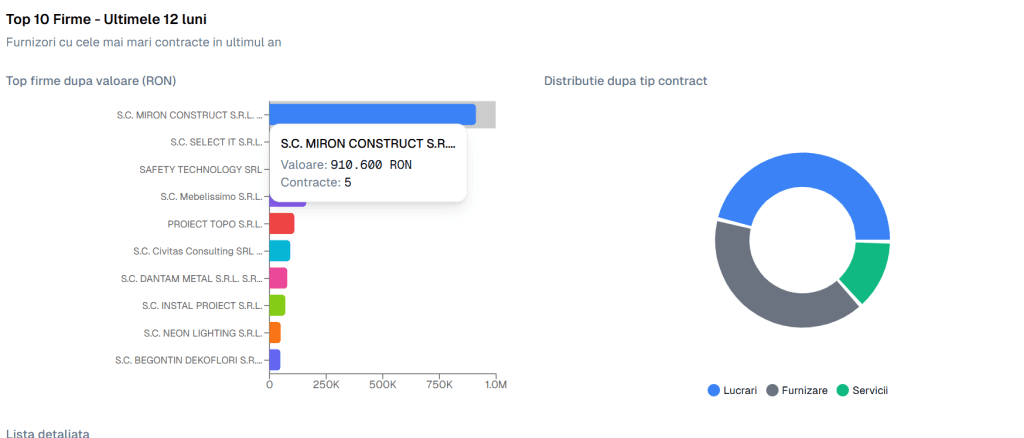This screenshot has width=1024, height=438.
Task: Toggle the Furnizare legend item
Action: pos(797,390)
